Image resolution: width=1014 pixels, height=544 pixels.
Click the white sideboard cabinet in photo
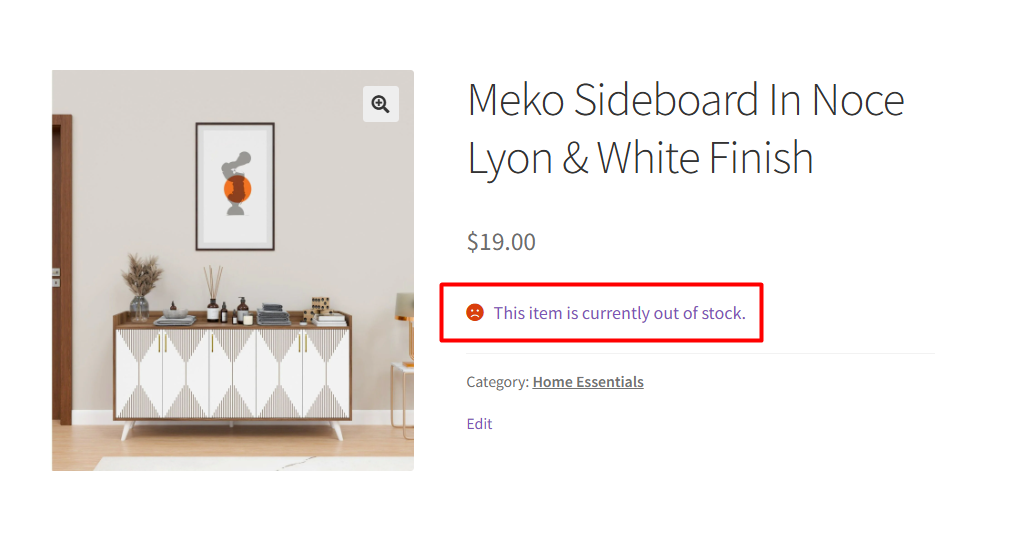(x=232, y=372)
